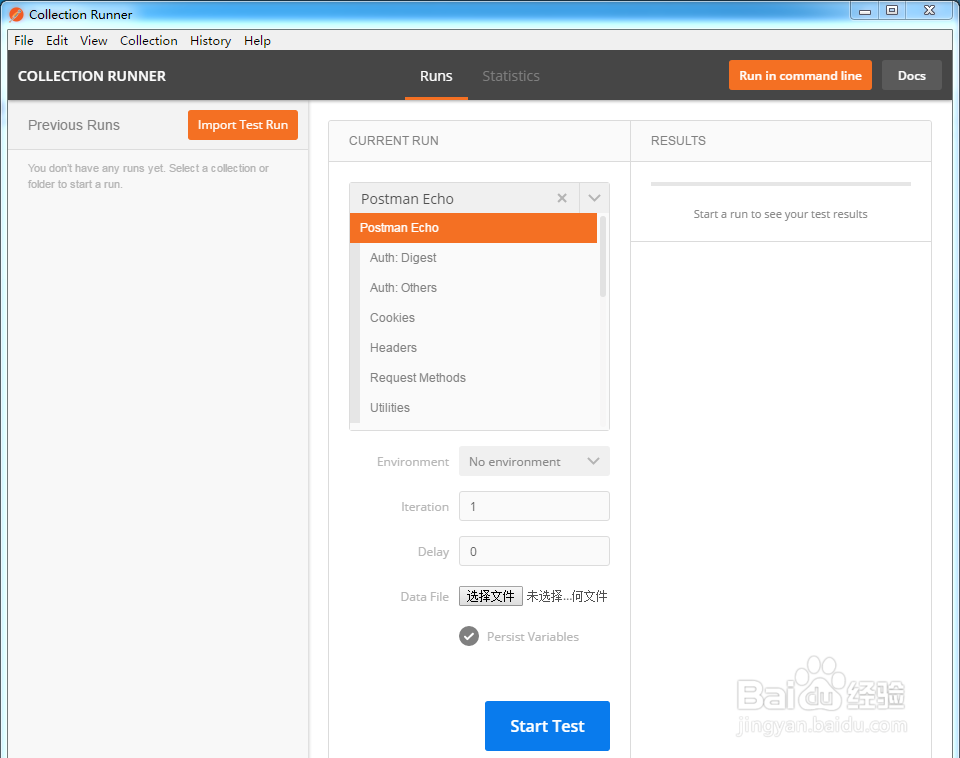960x758 pixels.
Task: Open the Collection menu
Action: 149,40
